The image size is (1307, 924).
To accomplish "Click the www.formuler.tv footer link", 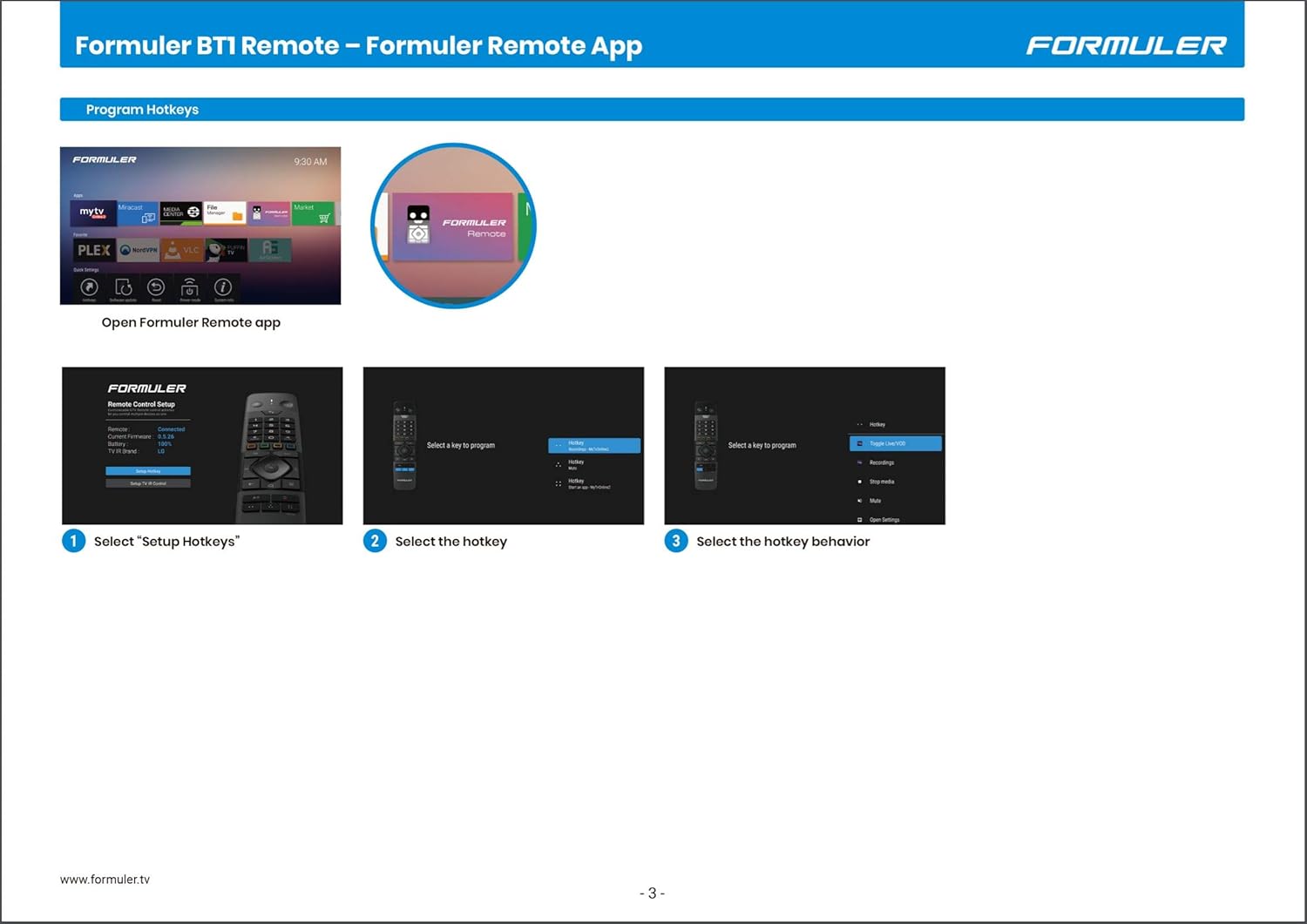I will coord(105,880).
